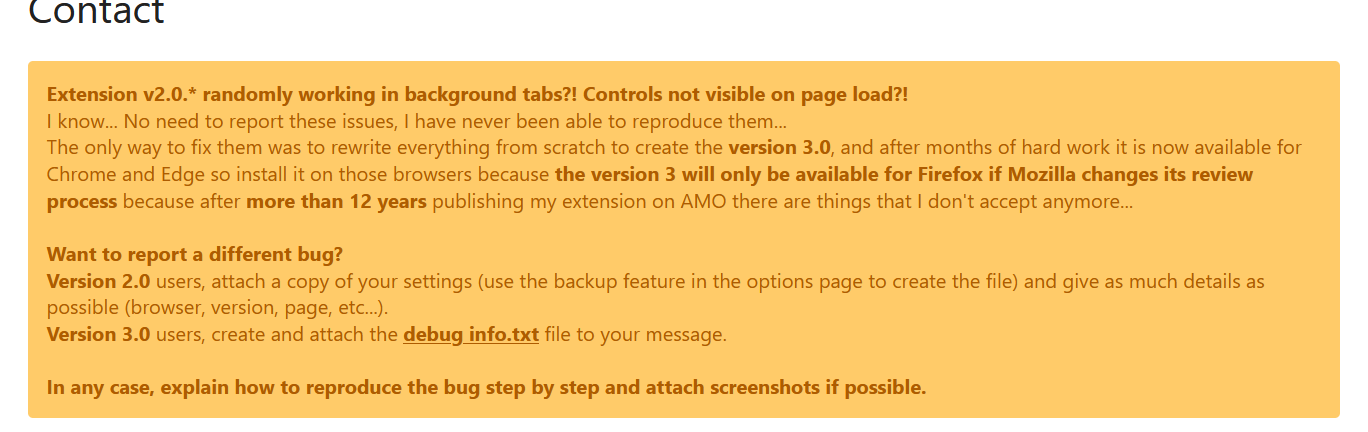The width and height of the screenshot is (1368, 432).
Task: Open the debug info.txt link
Action: (x=471, y=334)
